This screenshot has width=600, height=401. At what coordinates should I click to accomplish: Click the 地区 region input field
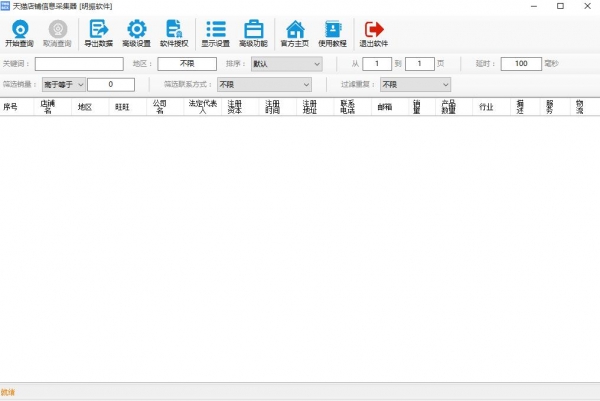click(x=186, y=64)
